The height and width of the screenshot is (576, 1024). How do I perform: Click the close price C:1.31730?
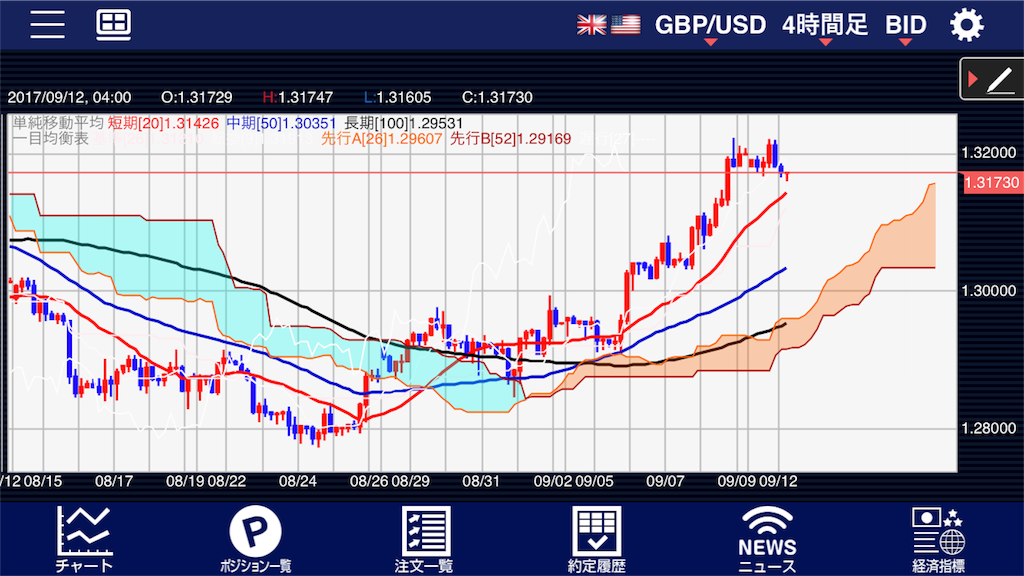click(x=497, y=97)
